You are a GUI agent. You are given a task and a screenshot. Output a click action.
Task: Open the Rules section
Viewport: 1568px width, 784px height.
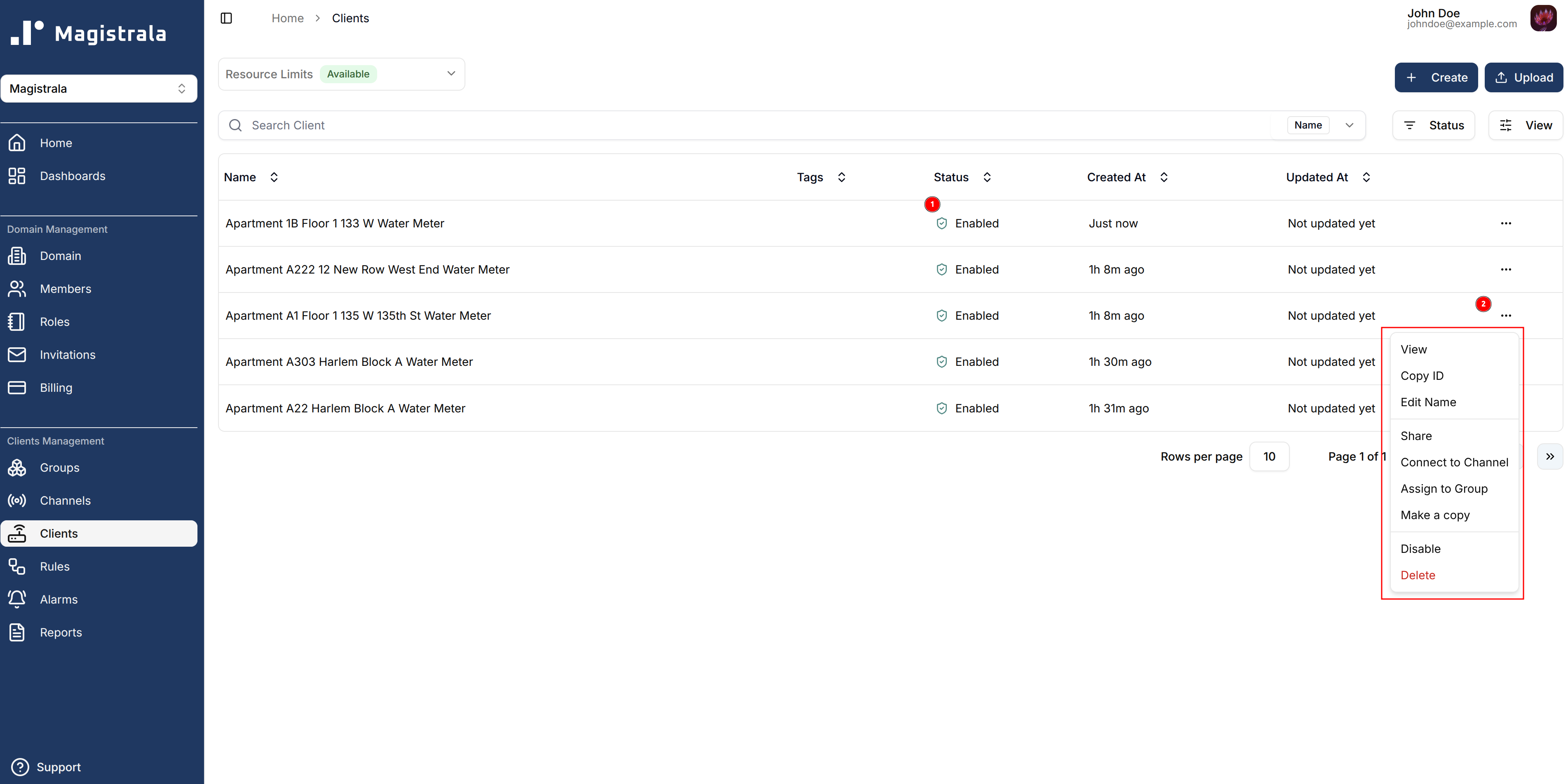(55, 566)
